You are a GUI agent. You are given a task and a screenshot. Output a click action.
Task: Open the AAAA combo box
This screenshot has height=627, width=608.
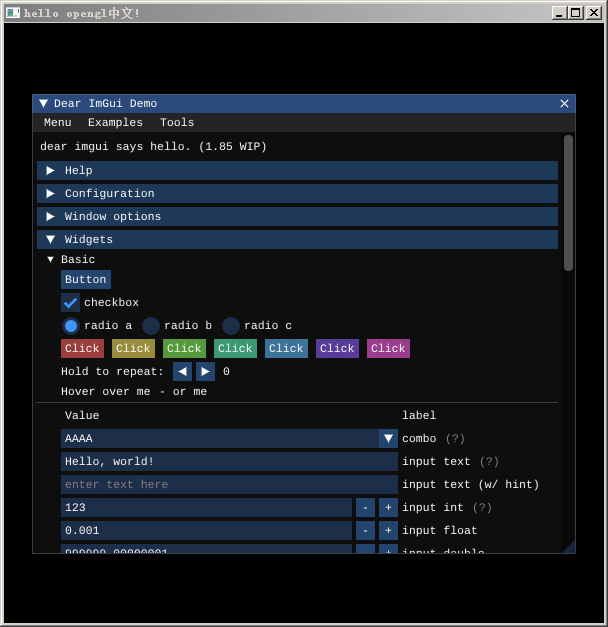229,439
